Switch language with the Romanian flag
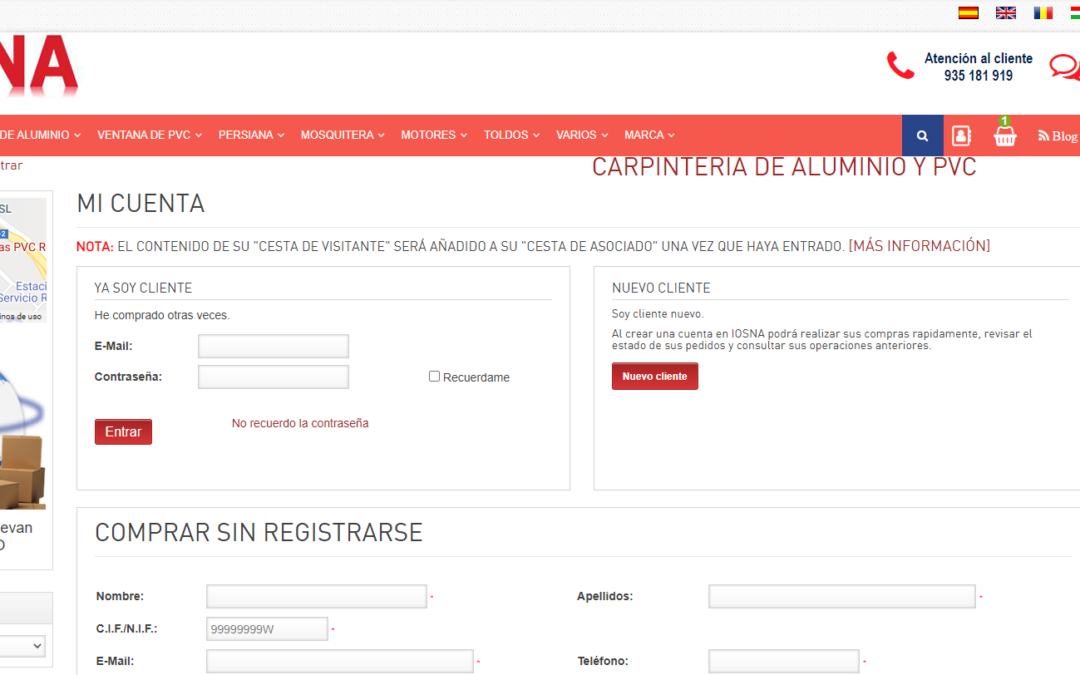1080x675 pixels. [1043, 12]
